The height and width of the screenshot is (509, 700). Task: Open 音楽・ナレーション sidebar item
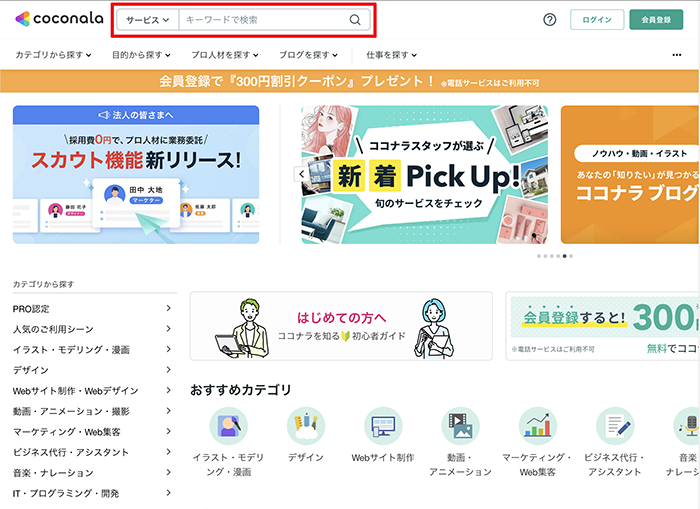pos(92,473)
